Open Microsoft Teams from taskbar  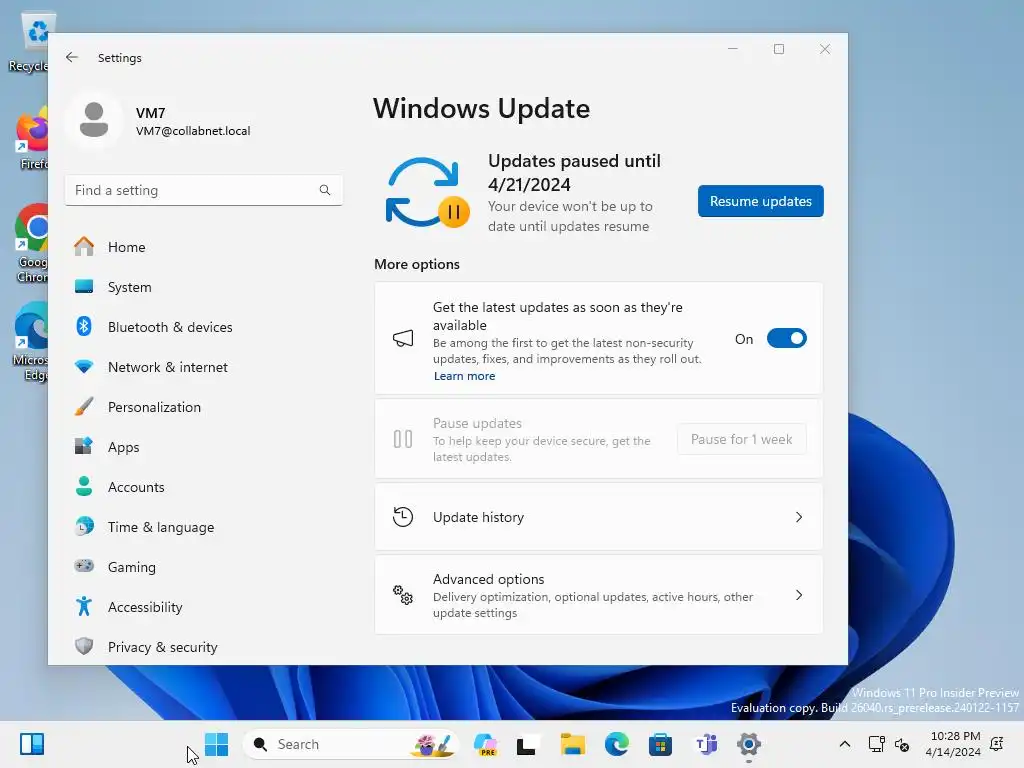[706, 744]
